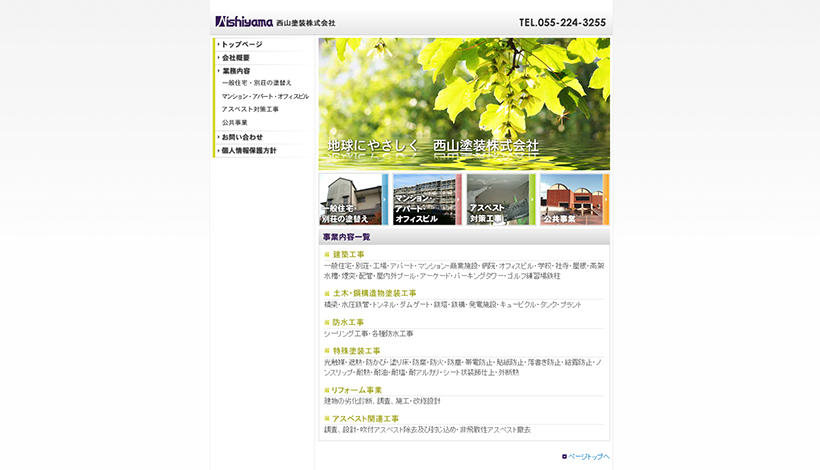Click the 橋梁・水圧鉄管 description line
Viewport: 820px width, 470px height.
tap(452, 305)
